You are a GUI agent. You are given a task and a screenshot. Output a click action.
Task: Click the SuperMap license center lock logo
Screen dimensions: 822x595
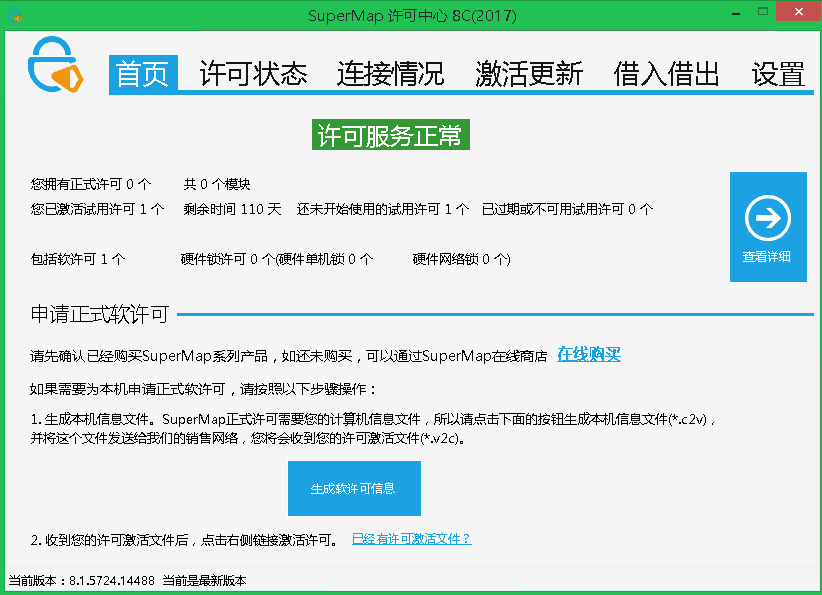[55, 64]
